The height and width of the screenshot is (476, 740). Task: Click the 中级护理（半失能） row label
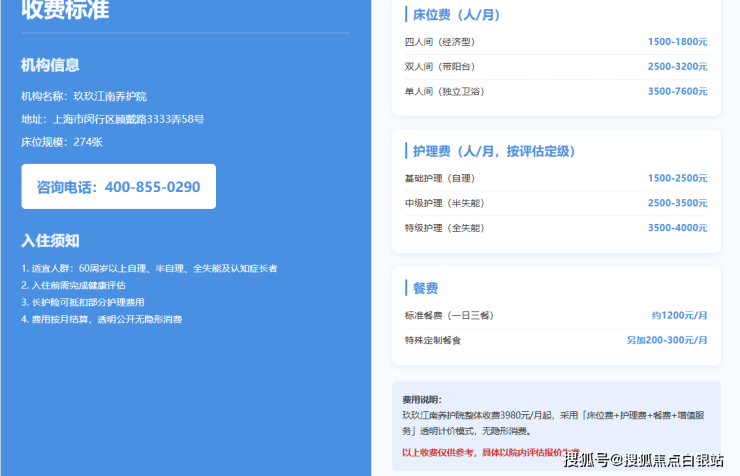(444, 203)
